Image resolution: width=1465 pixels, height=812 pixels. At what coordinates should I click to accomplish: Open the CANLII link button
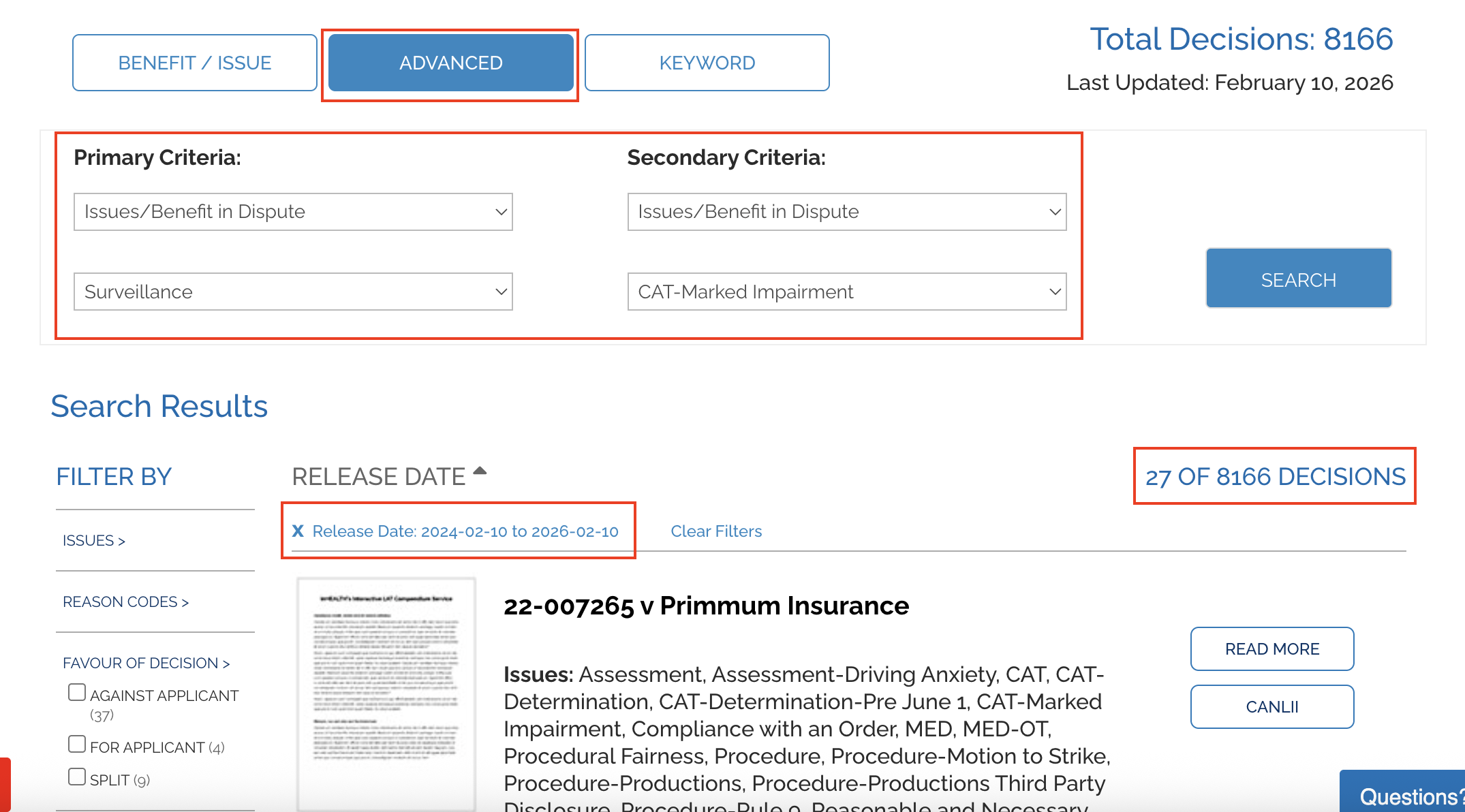pyautogui.click(x=1271, y=707)
